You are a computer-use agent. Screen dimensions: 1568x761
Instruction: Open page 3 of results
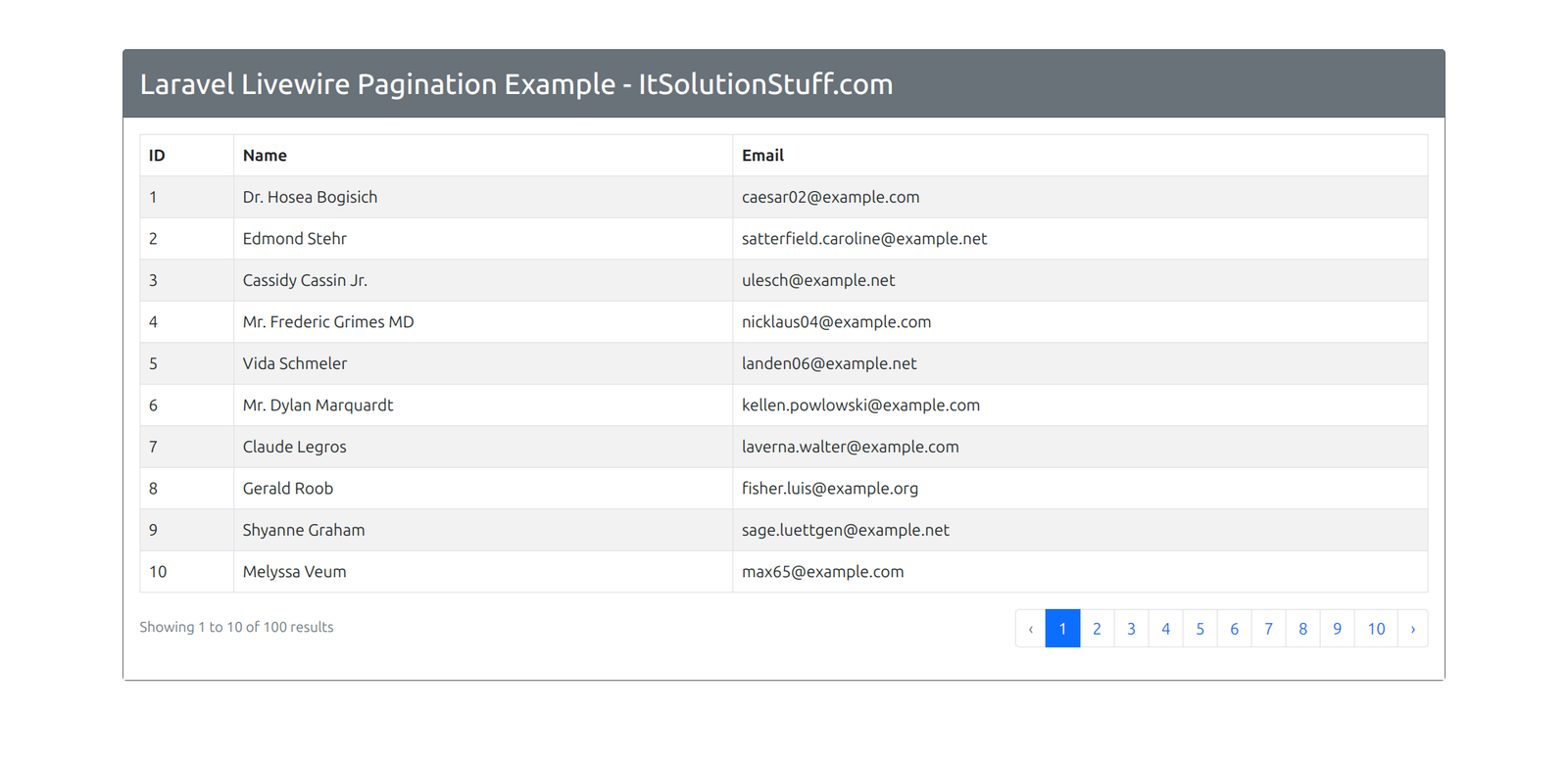point(1131,629)
